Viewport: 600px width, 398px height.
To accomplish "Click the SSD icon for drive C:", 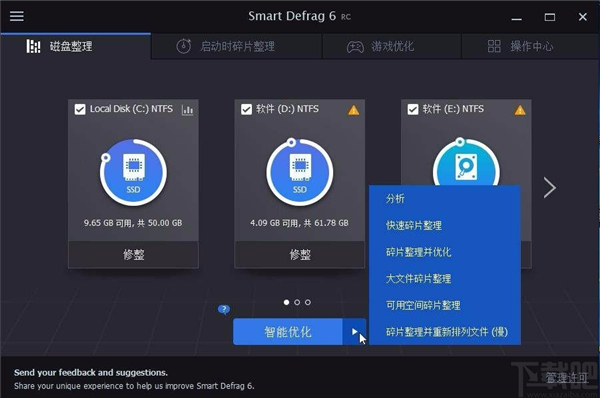I will (x=133, y=172).
